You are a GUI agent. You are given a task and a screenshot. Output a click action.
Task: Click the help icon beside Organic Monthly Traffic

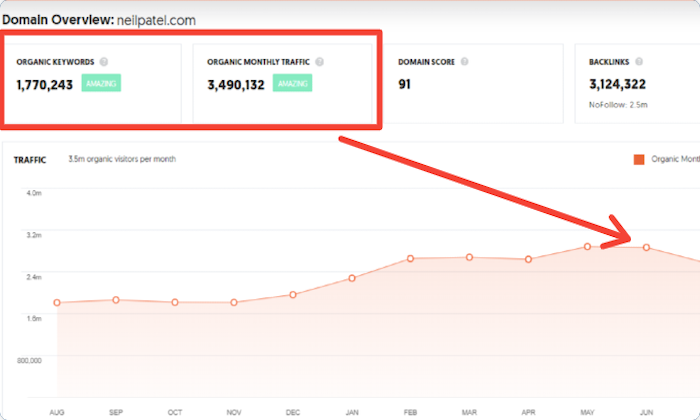pos(319,62)
